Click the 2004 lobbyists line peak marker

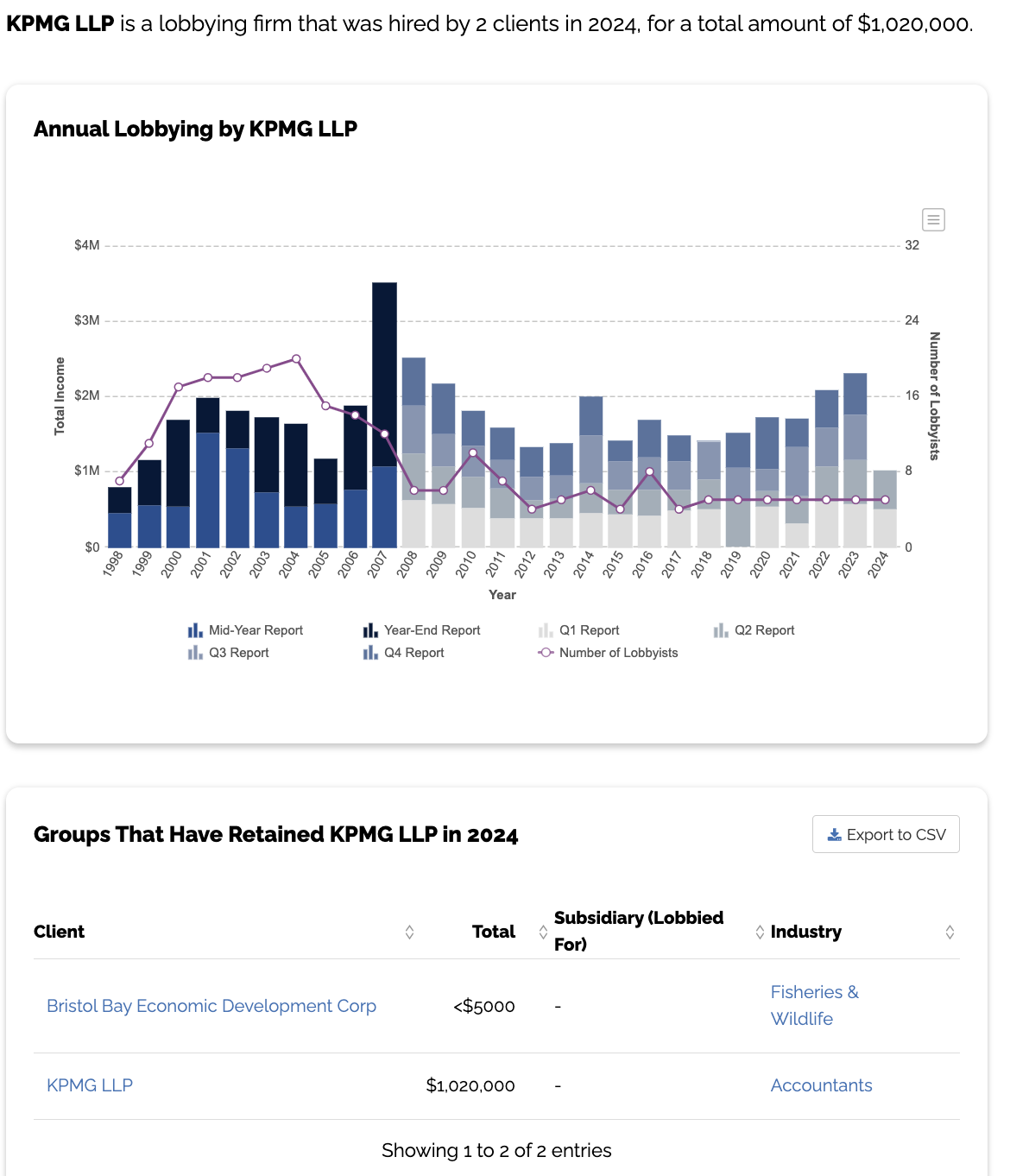(x=296, y=358)
